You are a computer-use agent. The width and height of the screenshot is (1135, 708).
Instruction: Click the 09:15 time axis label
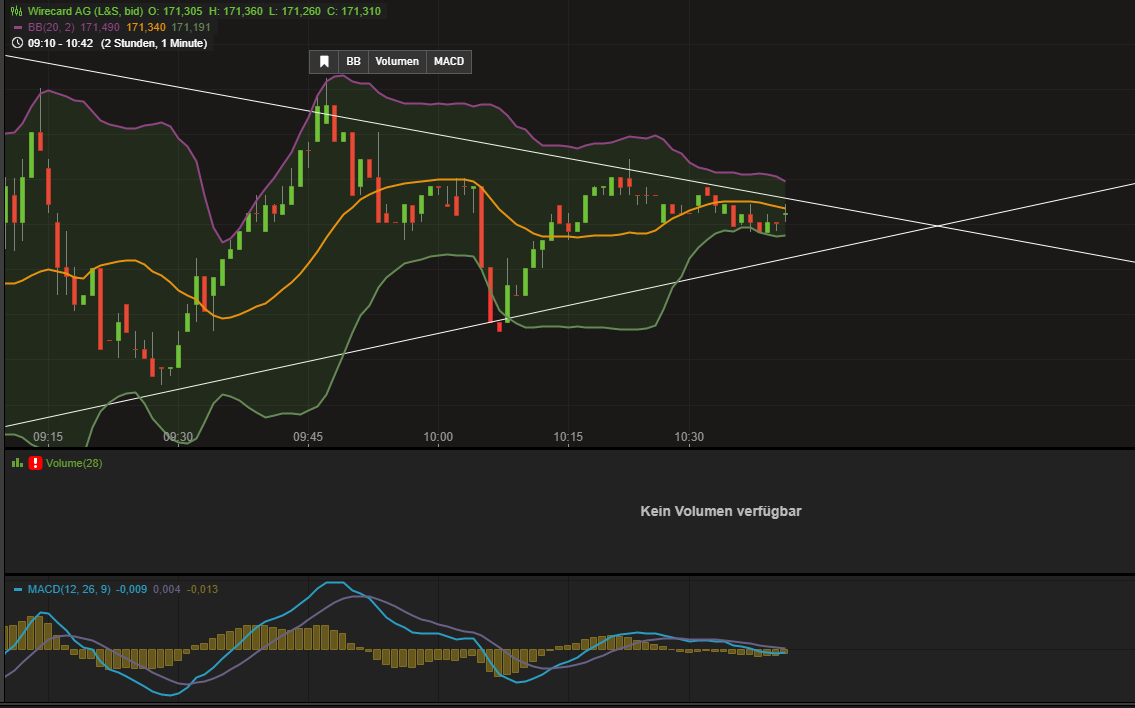pyautogui.click(x=48, y=437)
